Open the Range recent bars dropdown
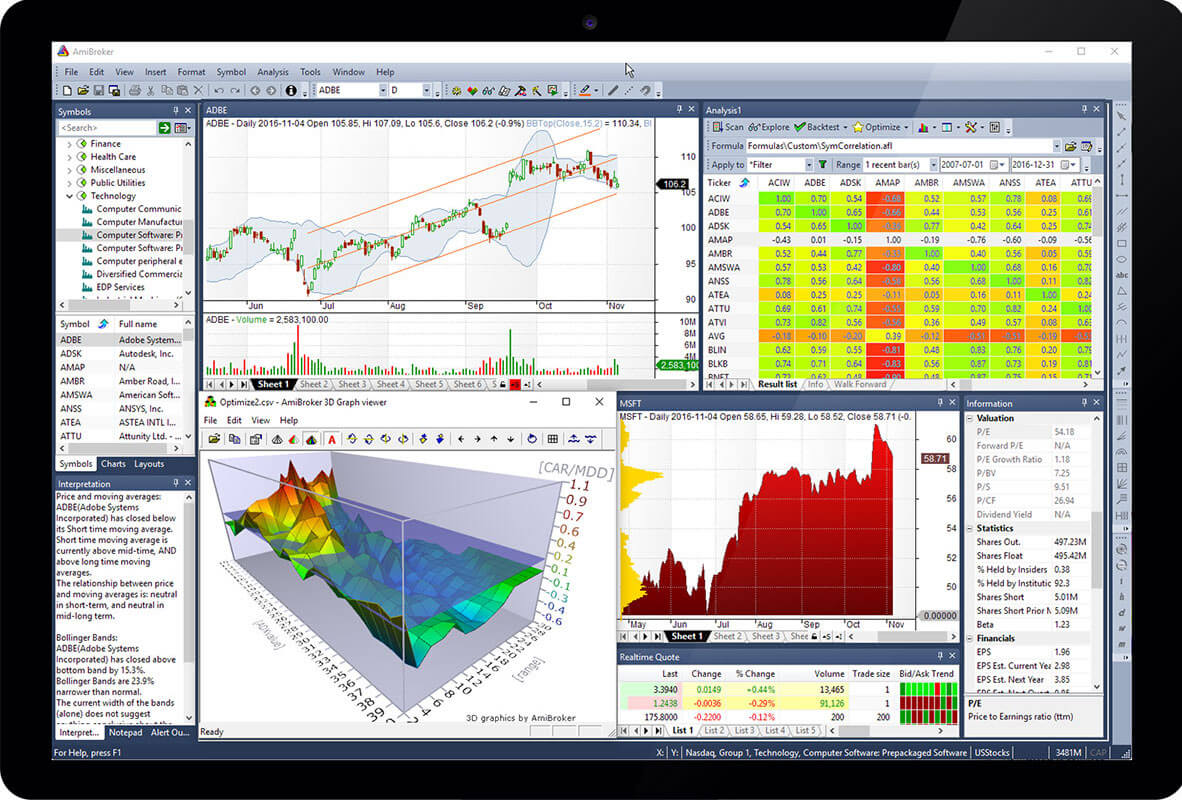1182x800 pixels. pos(933,164)
